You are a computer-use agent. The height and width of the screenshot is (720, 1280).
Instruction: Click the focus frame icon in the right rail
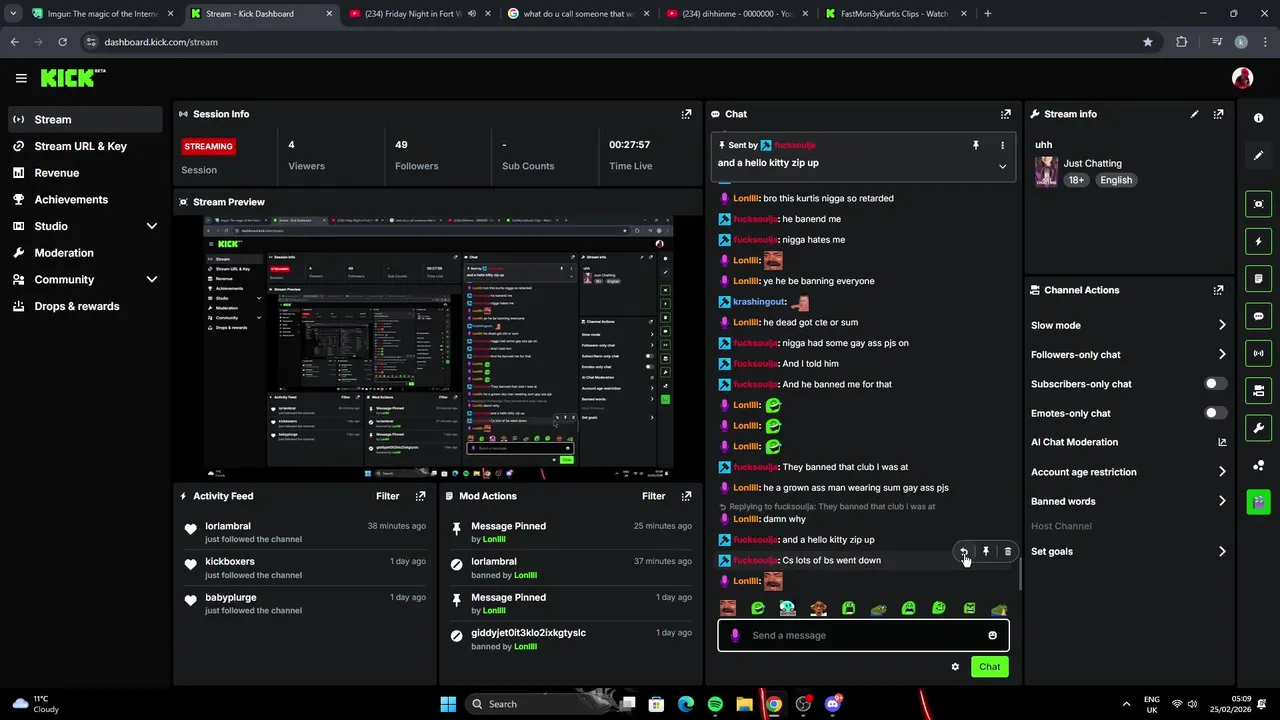click(x=1258, y=204)
